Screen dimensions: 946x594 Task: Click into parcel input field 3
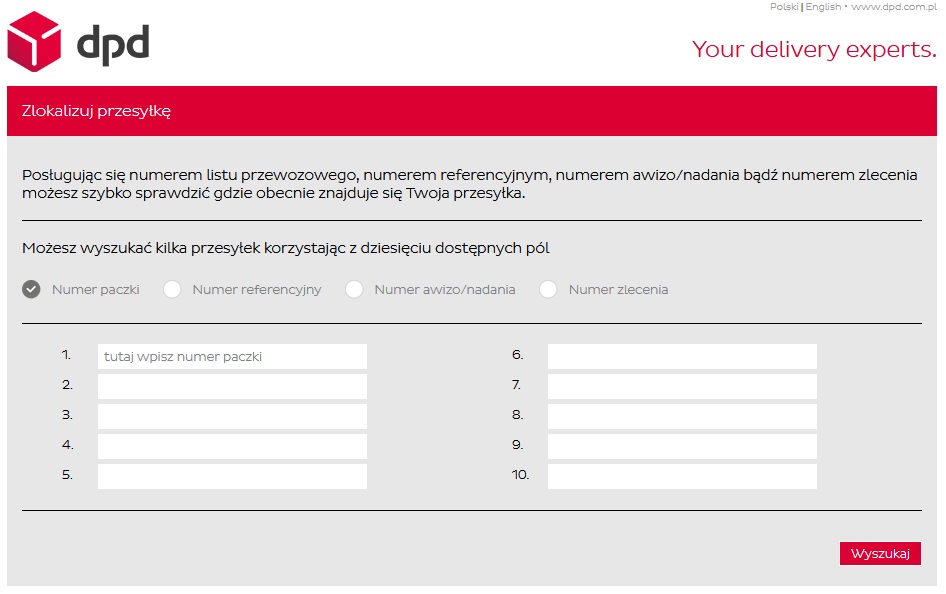click(x=232, y=416)
